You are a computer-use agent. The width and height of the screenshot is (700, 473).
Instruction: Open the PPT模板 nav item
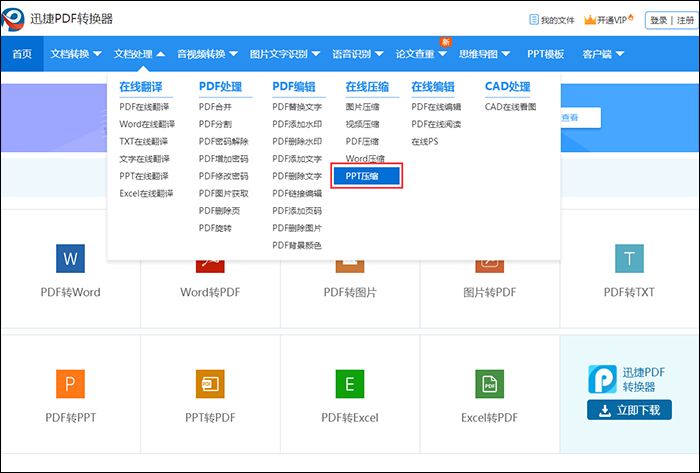[x=545, y=54]
